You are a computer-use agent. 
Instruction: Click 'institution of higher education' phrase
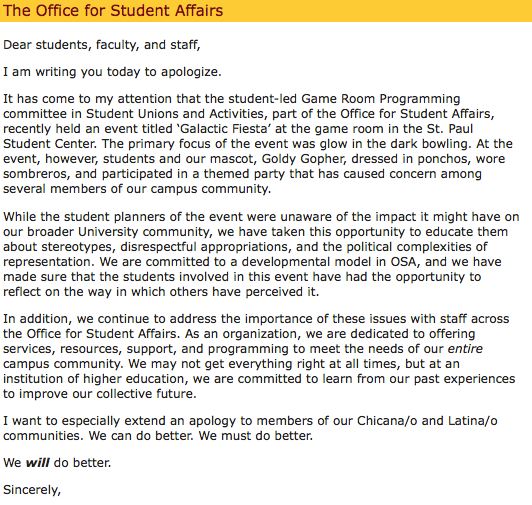pos(95,379)
